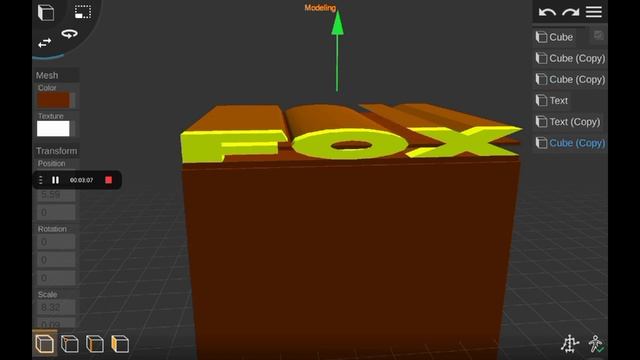Click cube icon beside Text (Copy)
The image size is (640, 360).
coord(541,122)
